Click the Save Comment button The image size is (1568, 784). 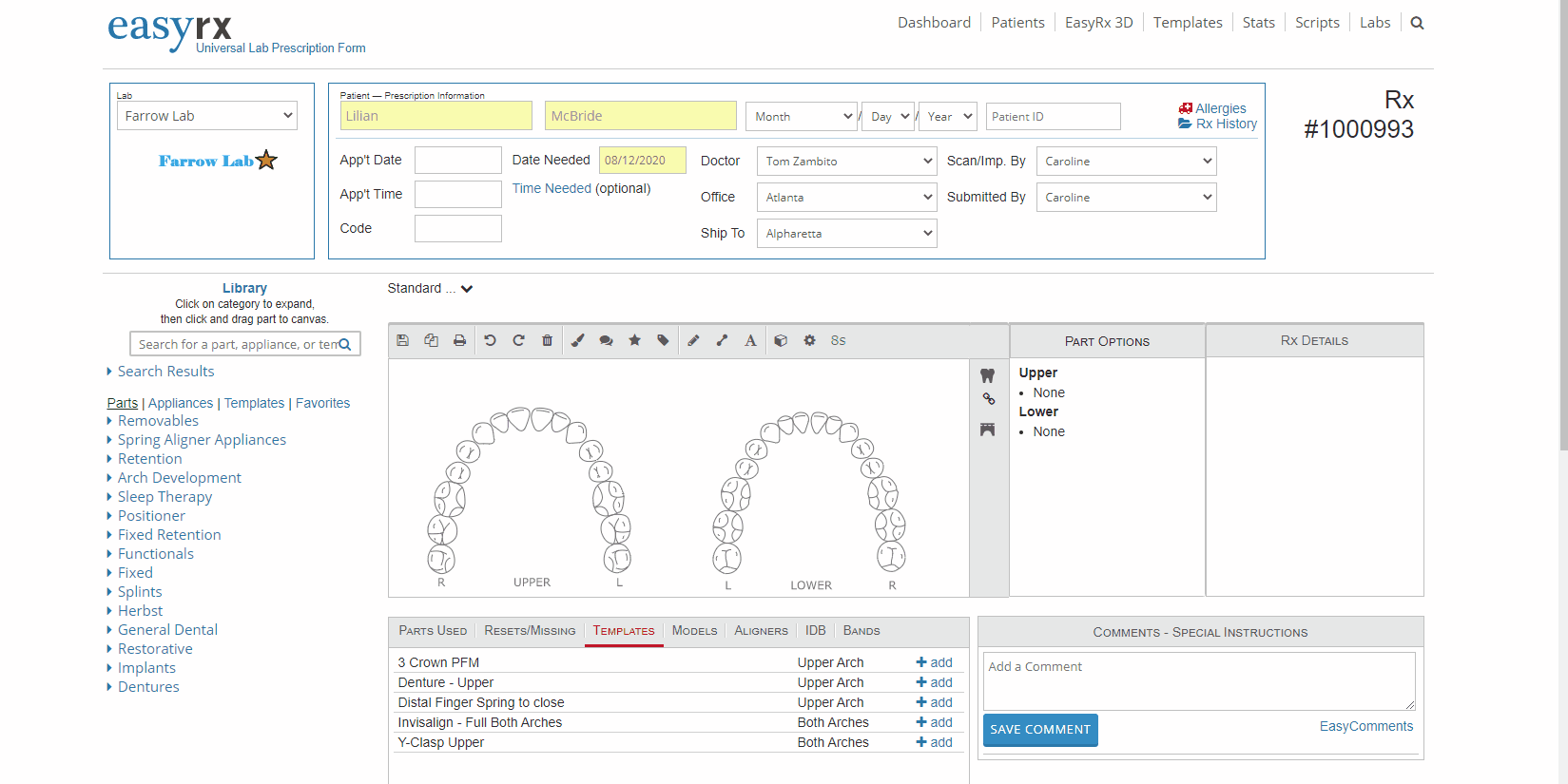1040,730
